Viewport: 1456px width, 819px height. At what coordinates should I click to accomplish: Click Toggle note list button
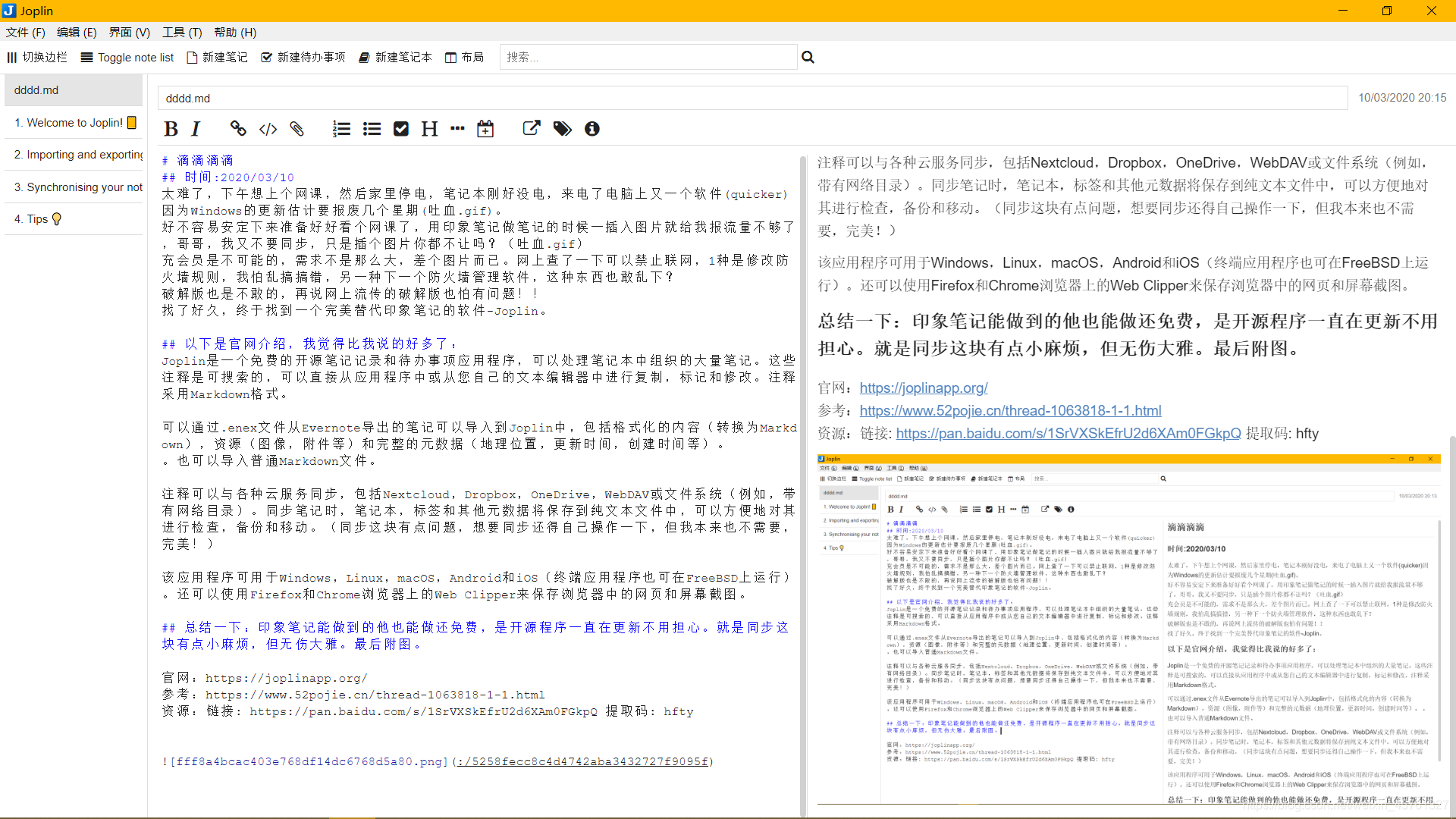[x=127, y=57]
